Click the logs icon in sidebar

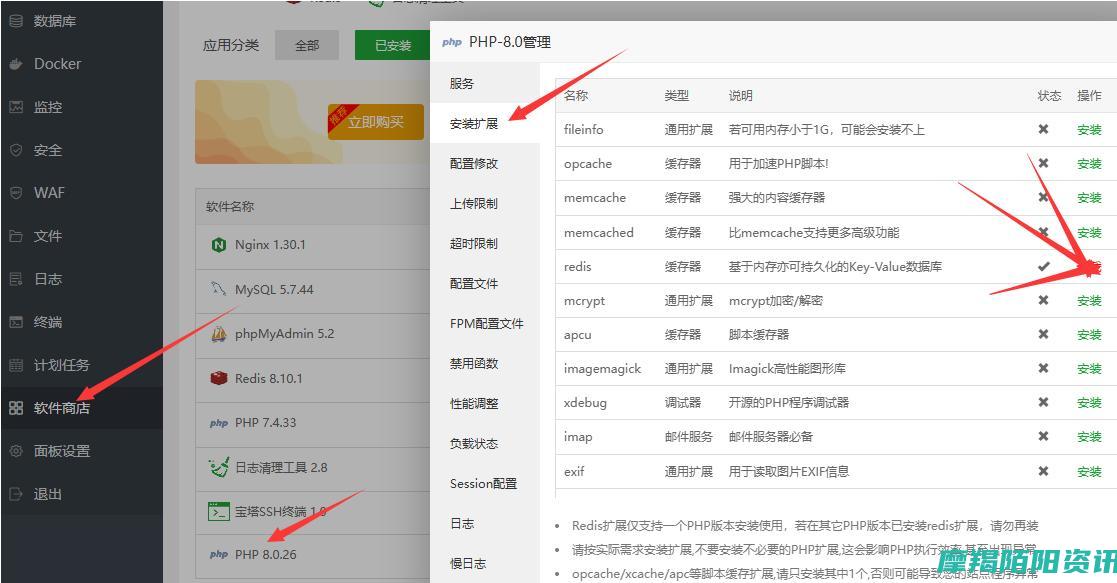[x=16, y=279]
